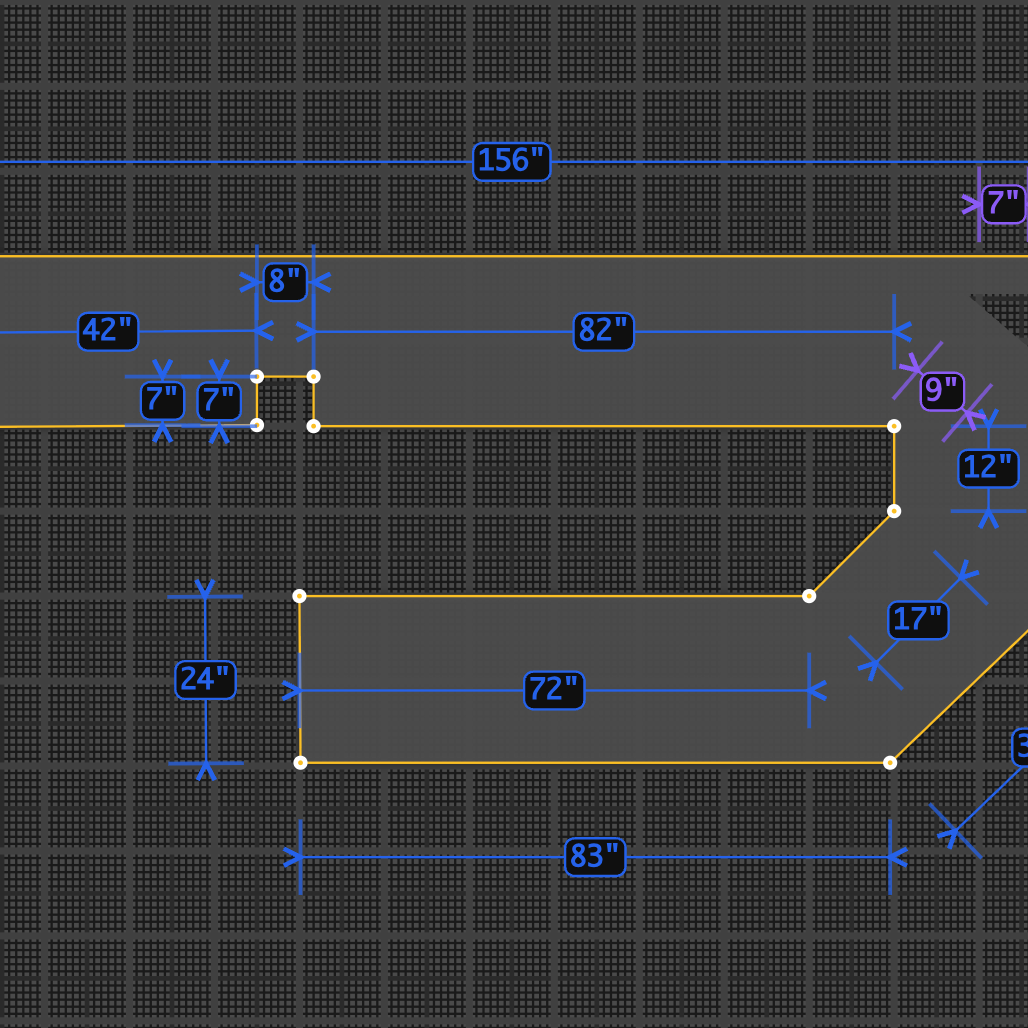The width and height of the screenshot is (1028, 1028).
Task: Click the 156" overall width dimension label
Action: (x=511, y=161)
